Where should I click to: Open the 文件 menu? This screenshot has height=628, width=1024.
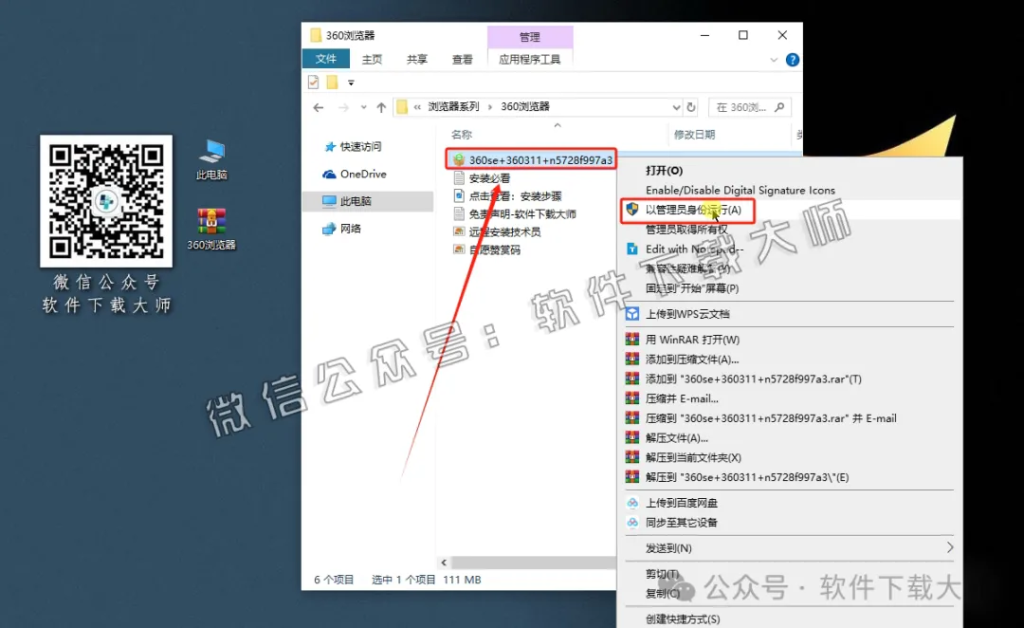(x=326, y=59)
